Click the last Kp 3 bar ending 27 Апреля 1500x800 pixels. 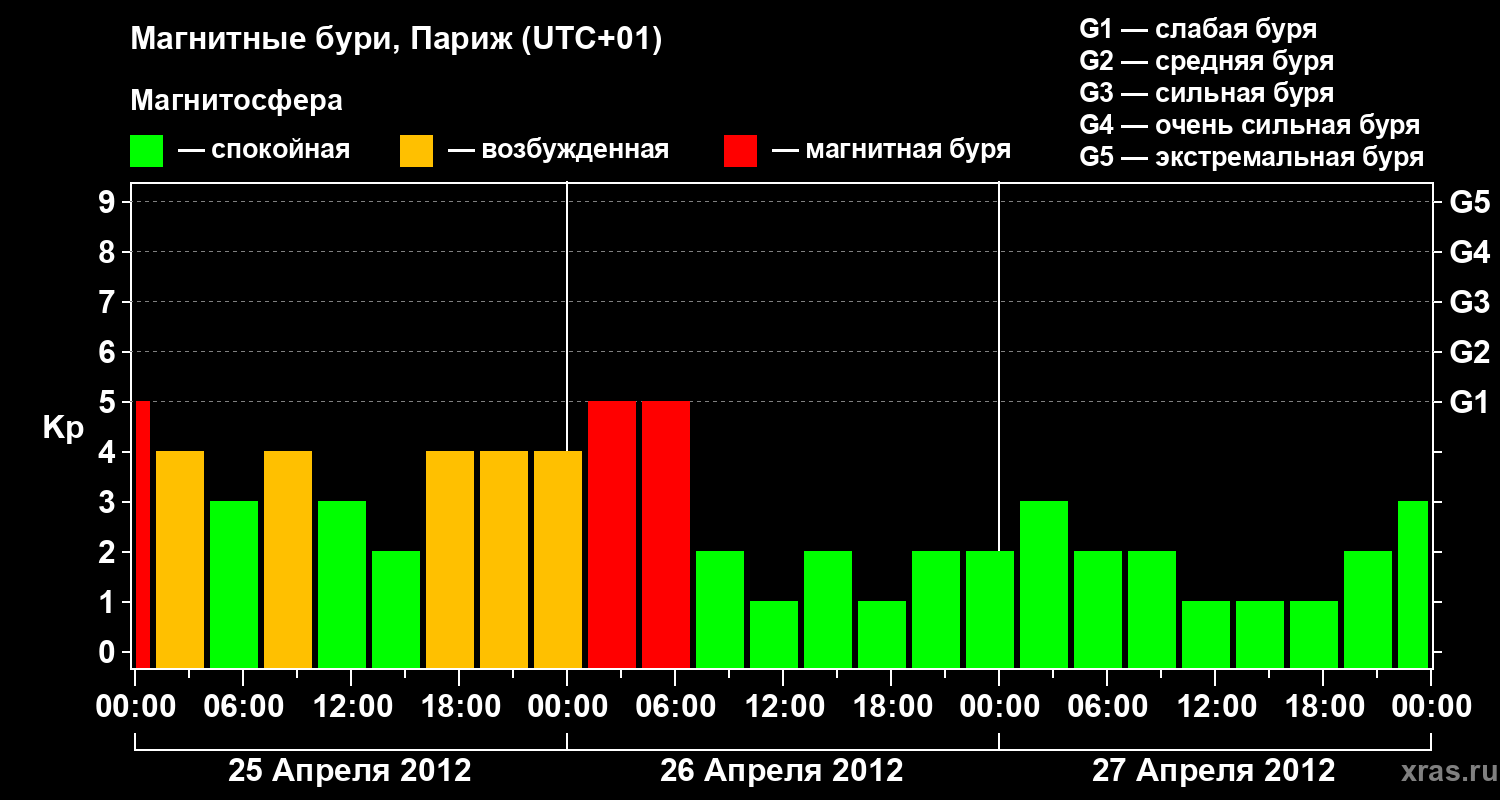coord(1413,584)
